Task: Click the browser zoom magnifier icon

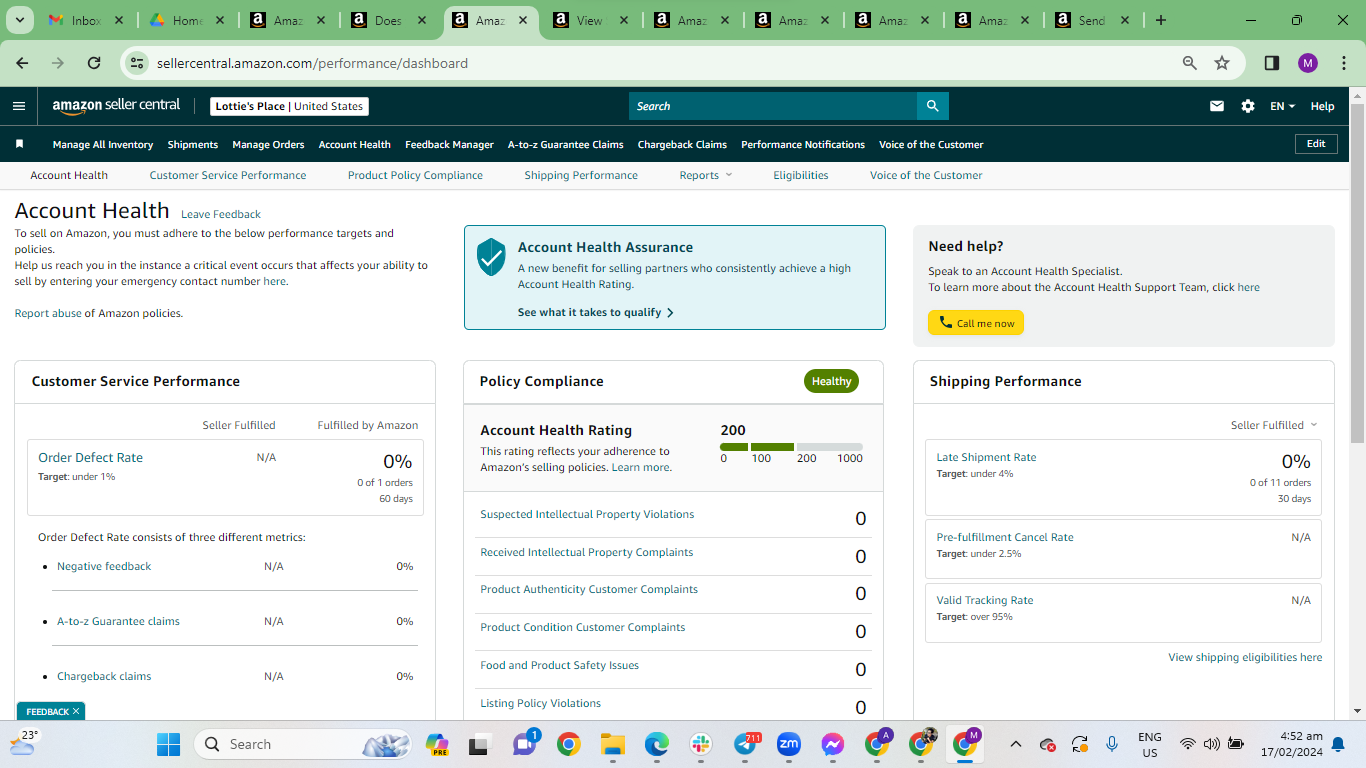Action: pos(1190,63)
